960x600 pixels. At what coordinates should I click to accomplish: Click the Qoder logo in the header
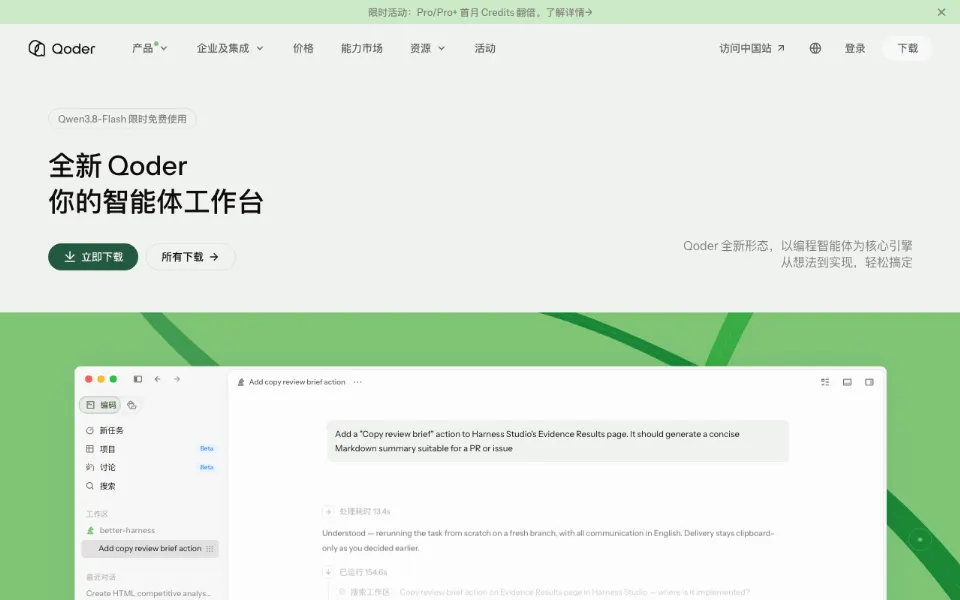coord(62,48)
